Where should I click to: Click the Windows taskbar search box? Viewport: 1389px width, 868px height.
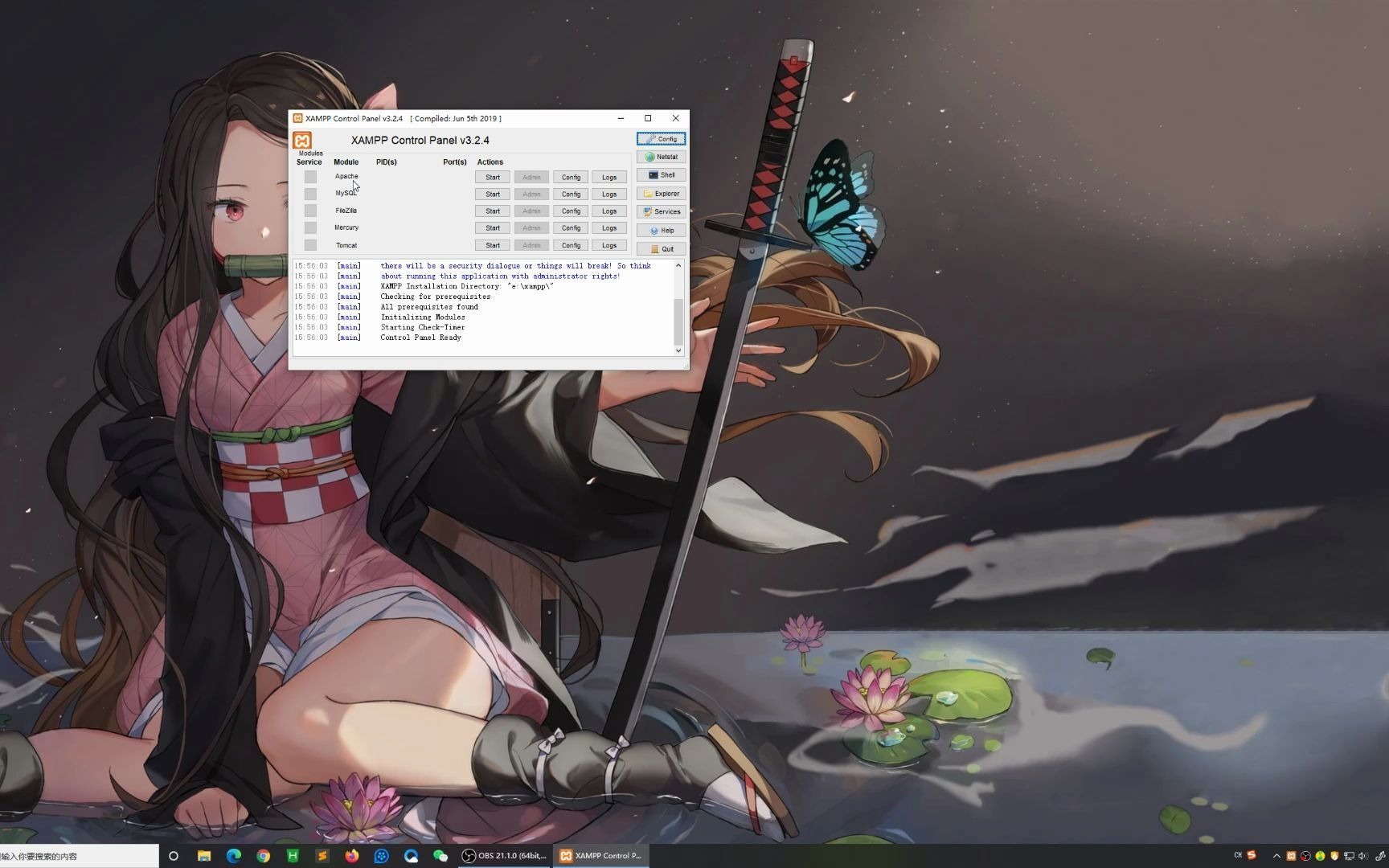pos(79,856)
